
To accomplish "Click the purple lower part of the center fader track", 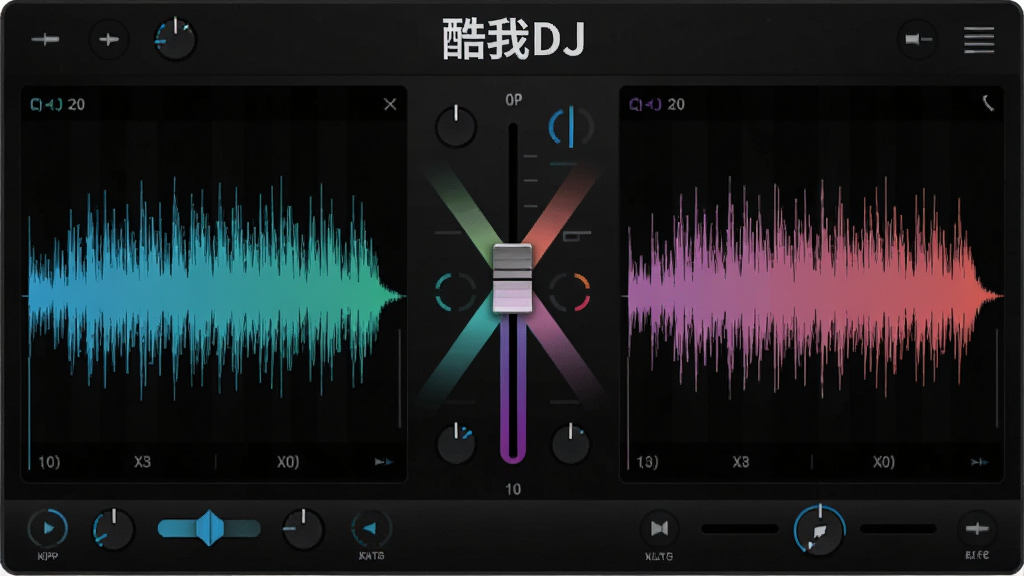I will (513, 389).
